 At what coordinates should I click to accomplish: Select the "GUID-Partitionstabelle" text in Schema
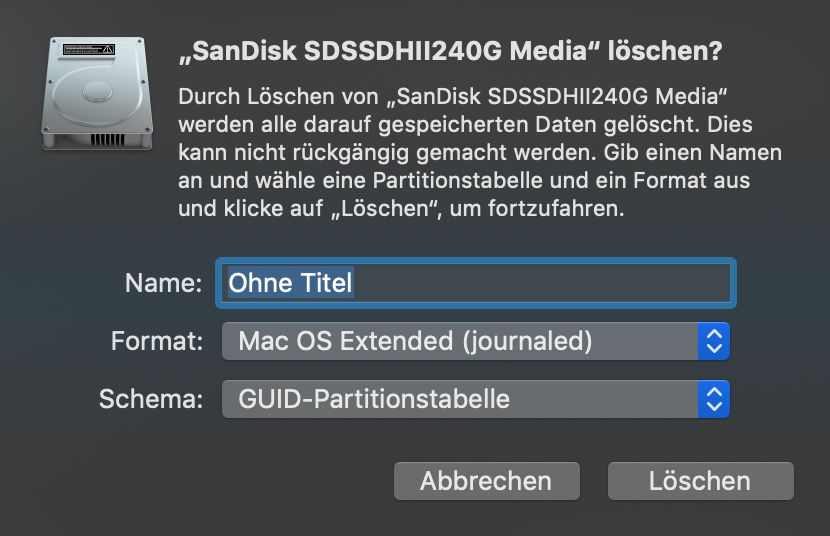[x=374, y=400]
